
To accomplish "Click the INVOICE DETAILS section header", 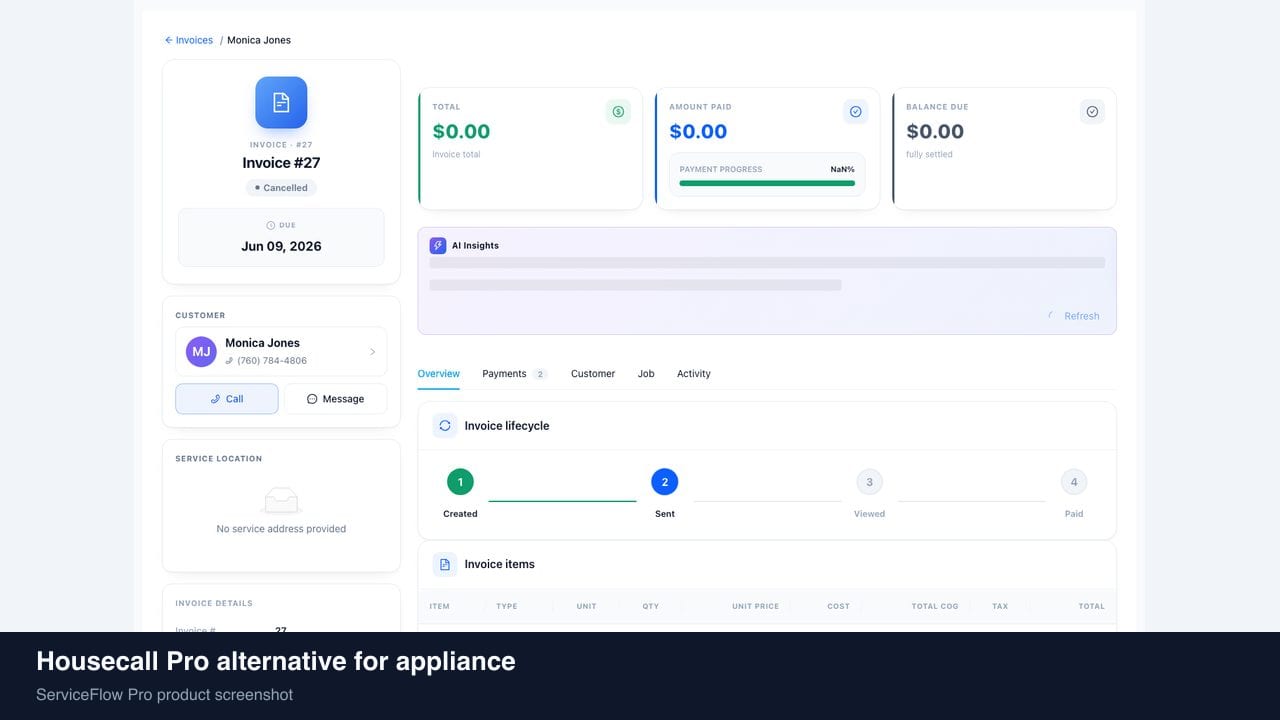I will [x=214, y=603].
